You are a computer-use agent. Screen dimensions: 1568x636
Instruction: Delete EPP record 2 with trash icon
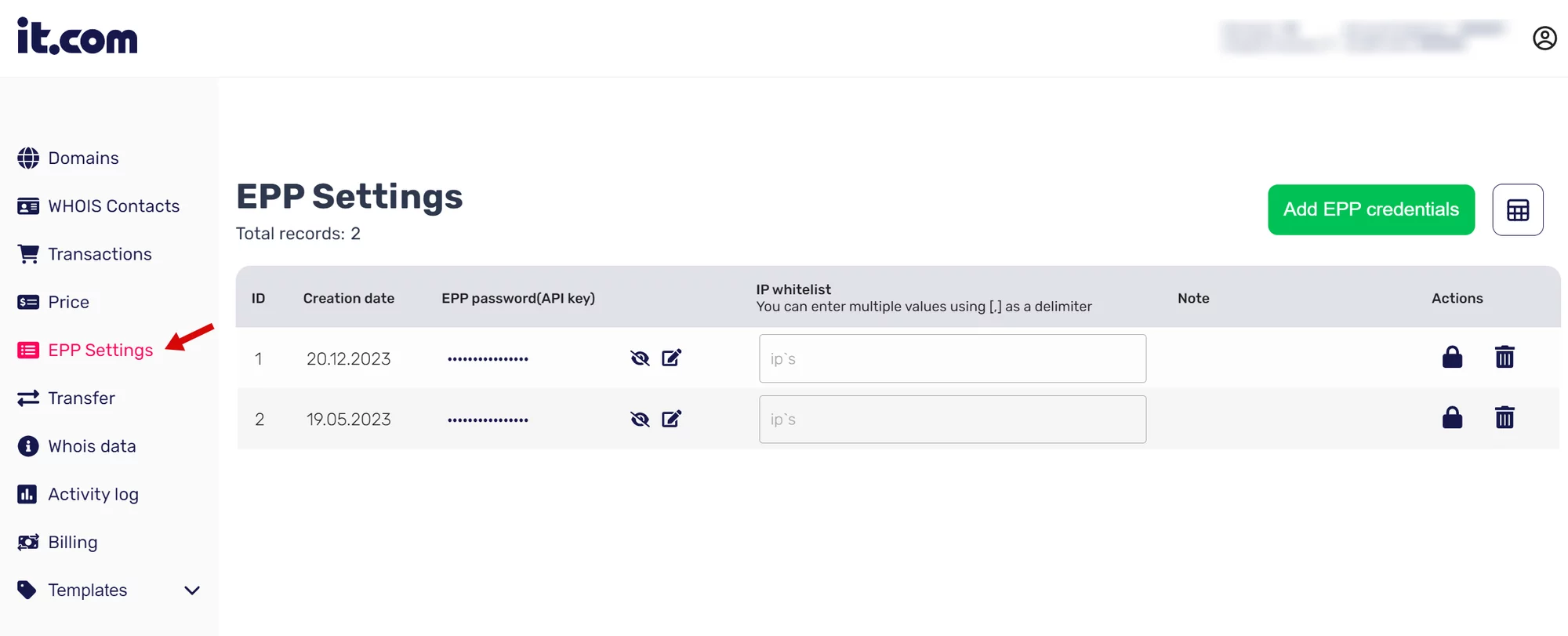click(1504, 418)
